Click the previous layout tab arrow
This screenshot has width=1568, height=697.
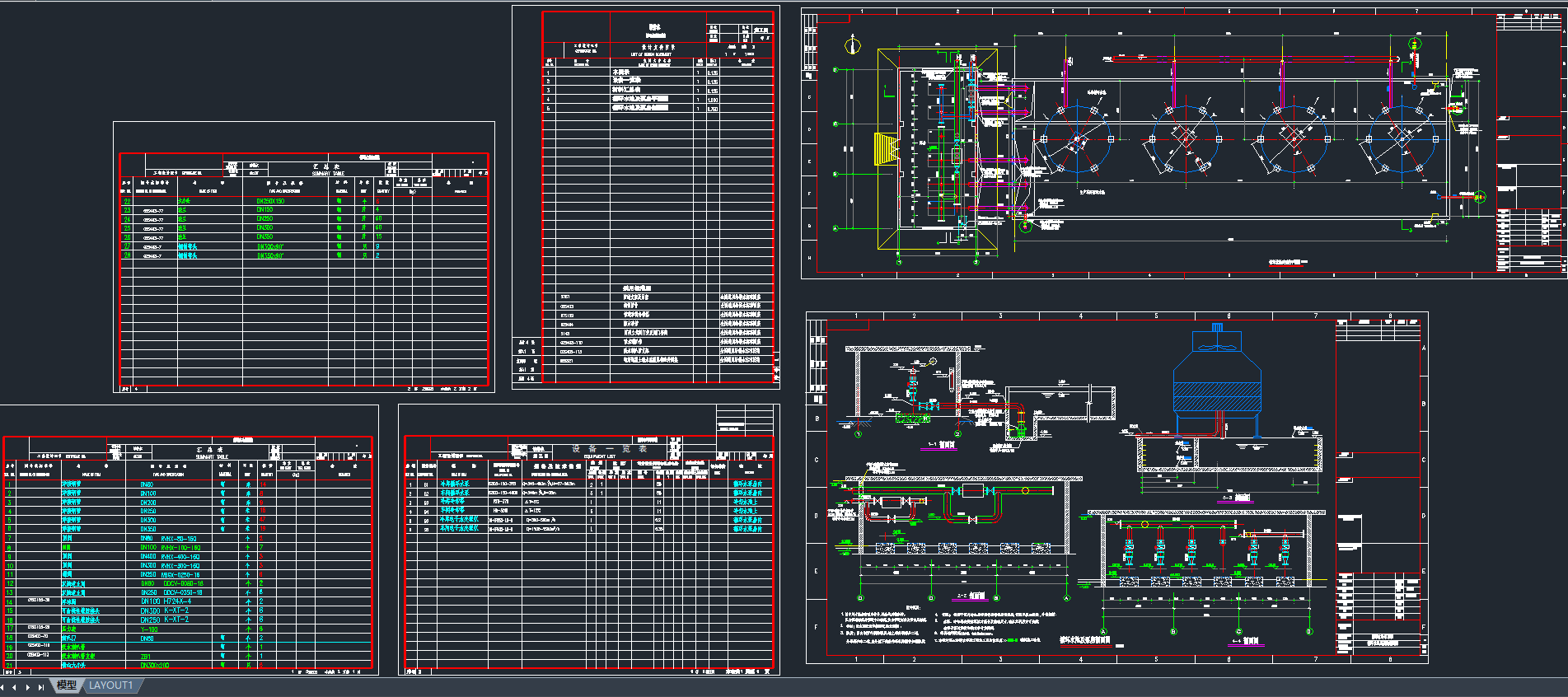pos(15,686)
